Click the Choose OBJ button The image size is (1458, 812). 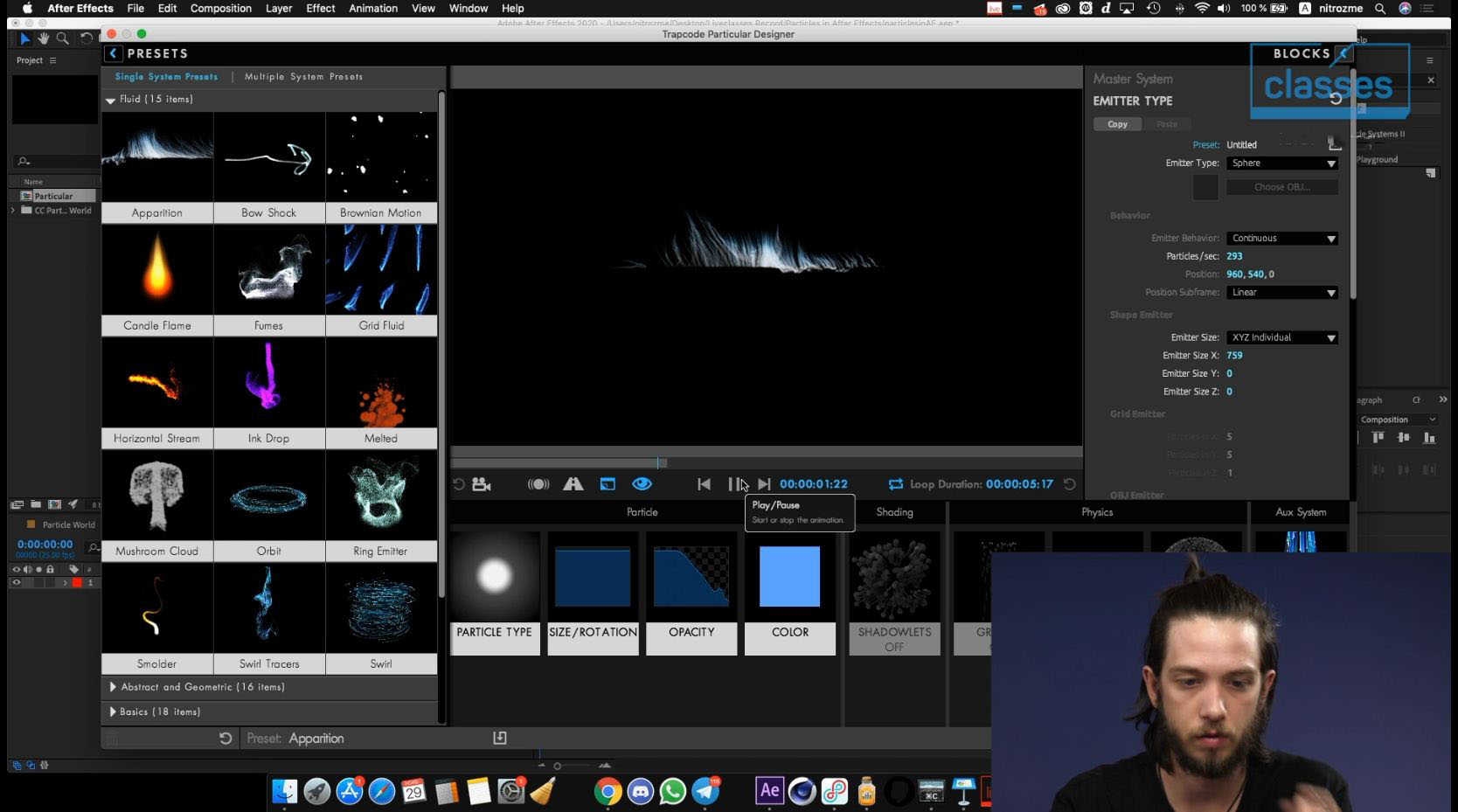click(1282, 187)
